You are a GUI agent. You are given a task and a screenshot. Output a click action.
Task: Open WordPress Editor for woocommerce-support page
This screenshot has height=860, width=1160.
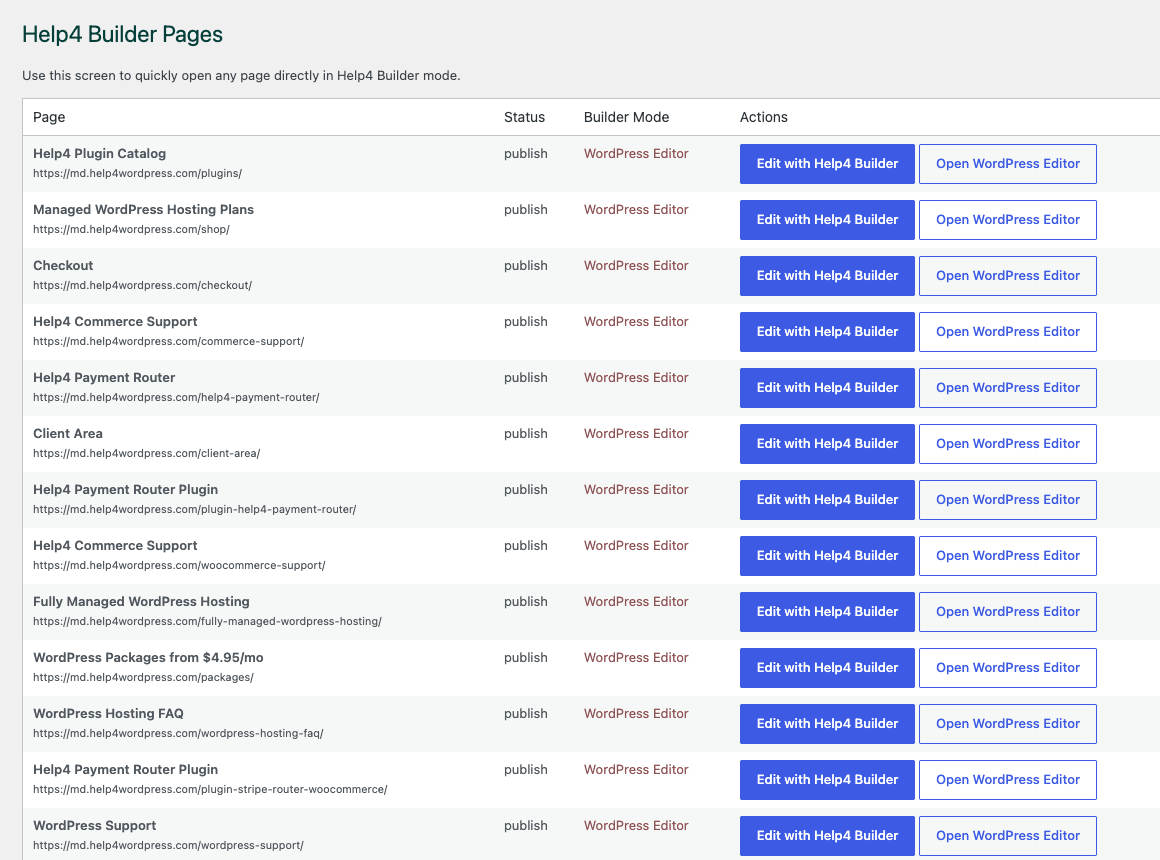(x=1008, y=556)
